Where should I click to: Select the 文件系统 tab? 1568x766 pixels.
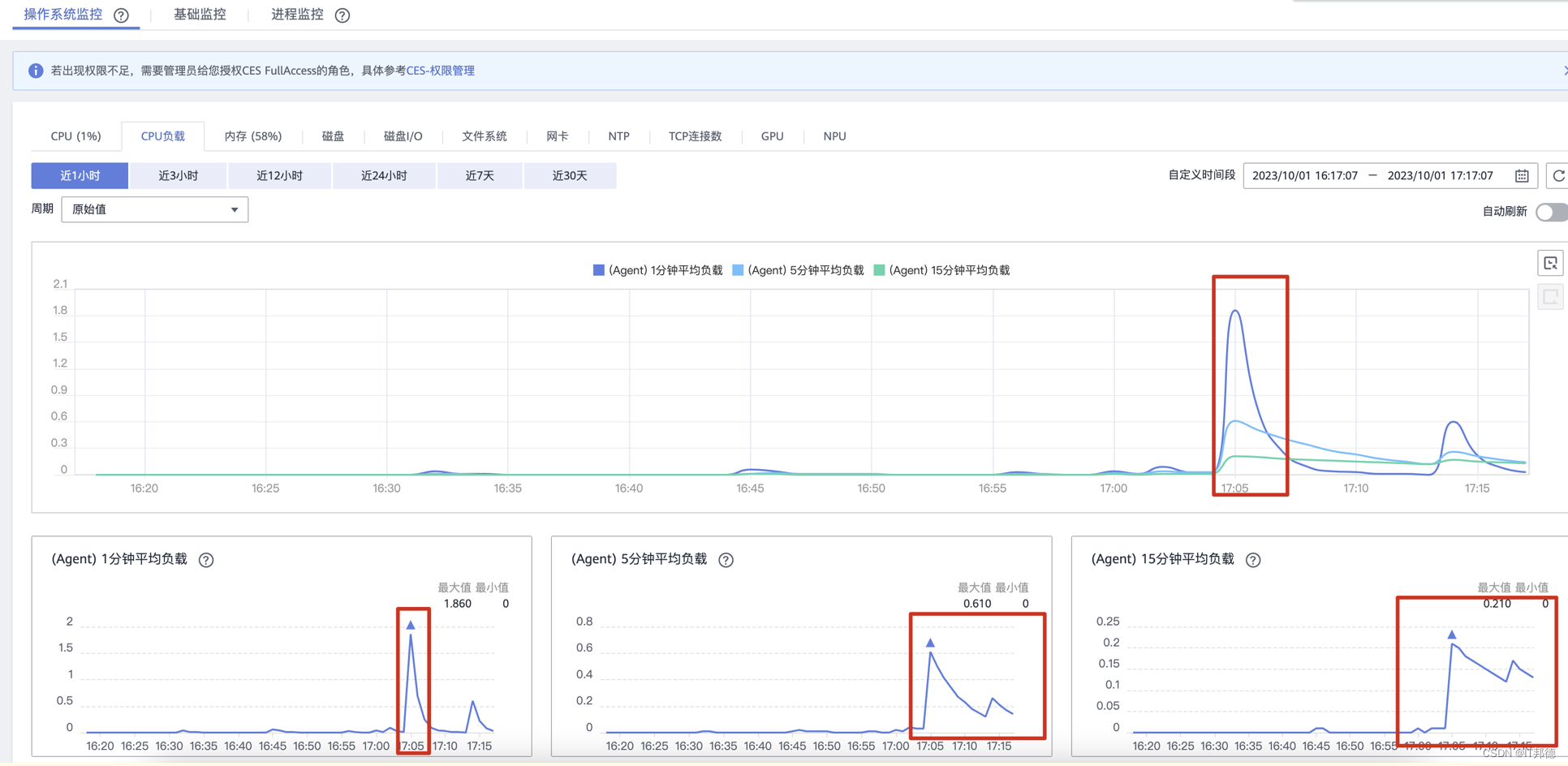(485, 136)
